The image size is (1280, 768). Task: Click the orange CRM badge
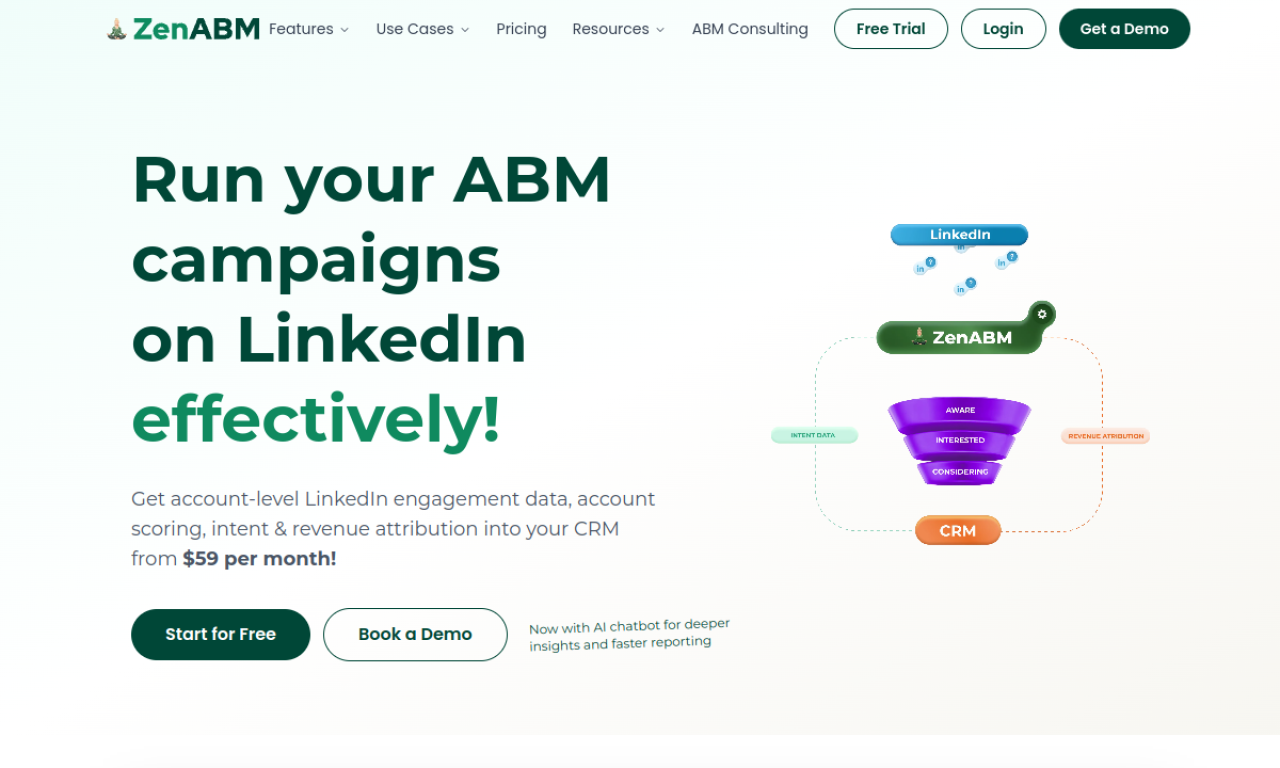click(x=957, y=530)
